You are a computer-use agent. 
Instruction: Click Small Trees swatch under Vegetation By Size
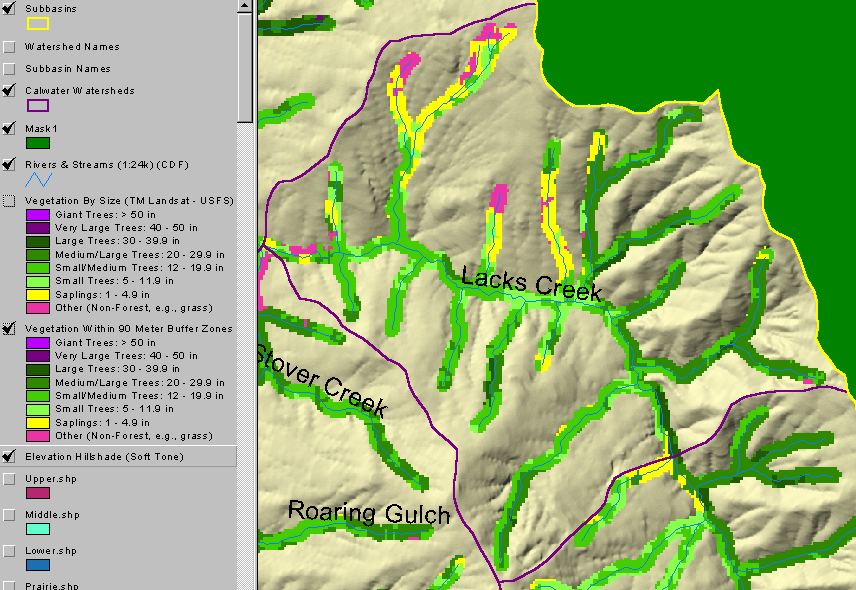coord(38,281)
